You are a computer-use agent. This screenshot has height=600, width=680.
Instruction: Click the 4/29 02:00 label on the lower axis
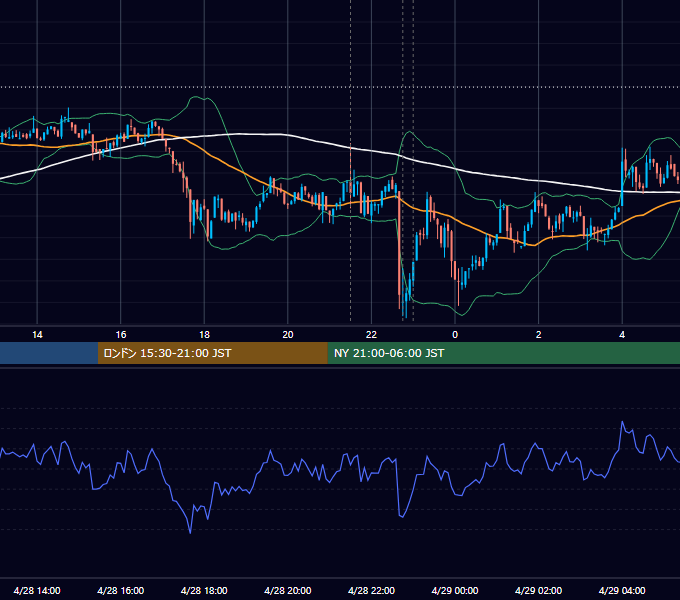pyautogui.click(x=539, y=590)
